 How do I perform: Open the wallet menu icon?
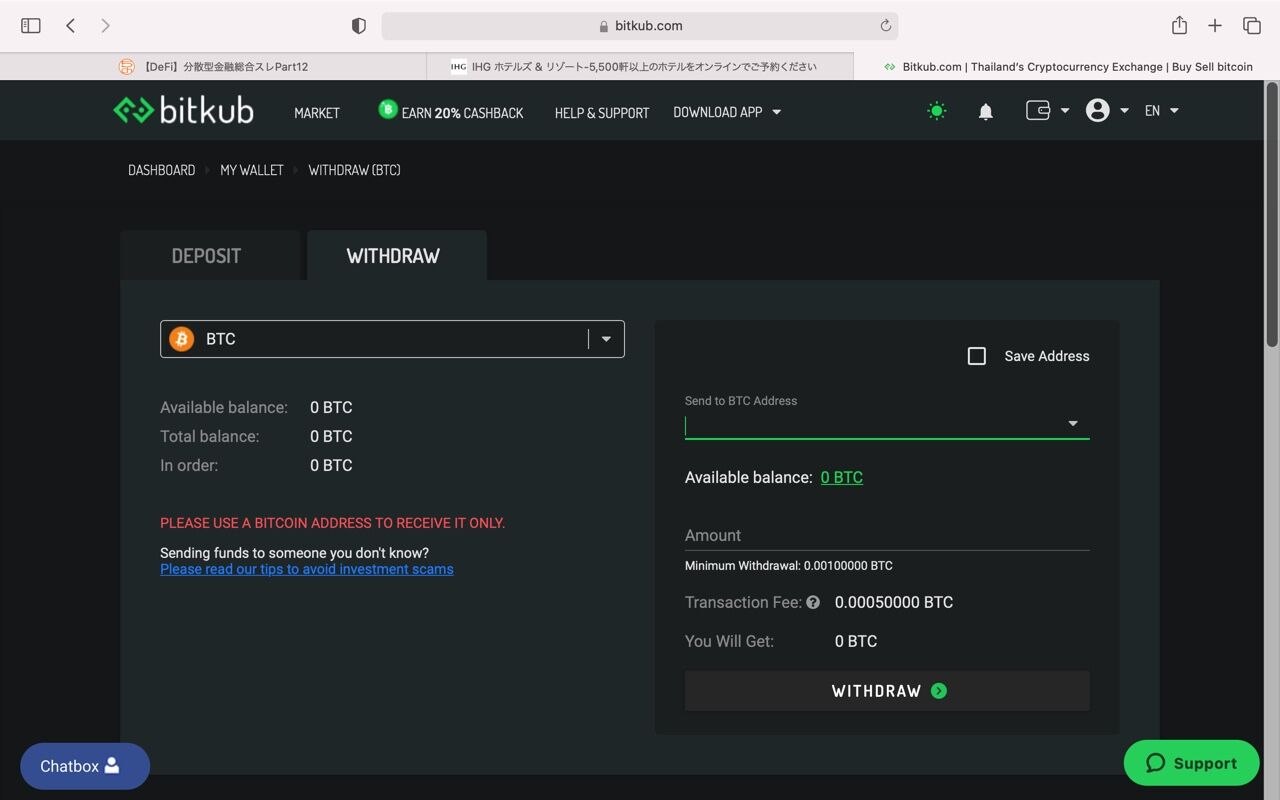point(1038,110)
